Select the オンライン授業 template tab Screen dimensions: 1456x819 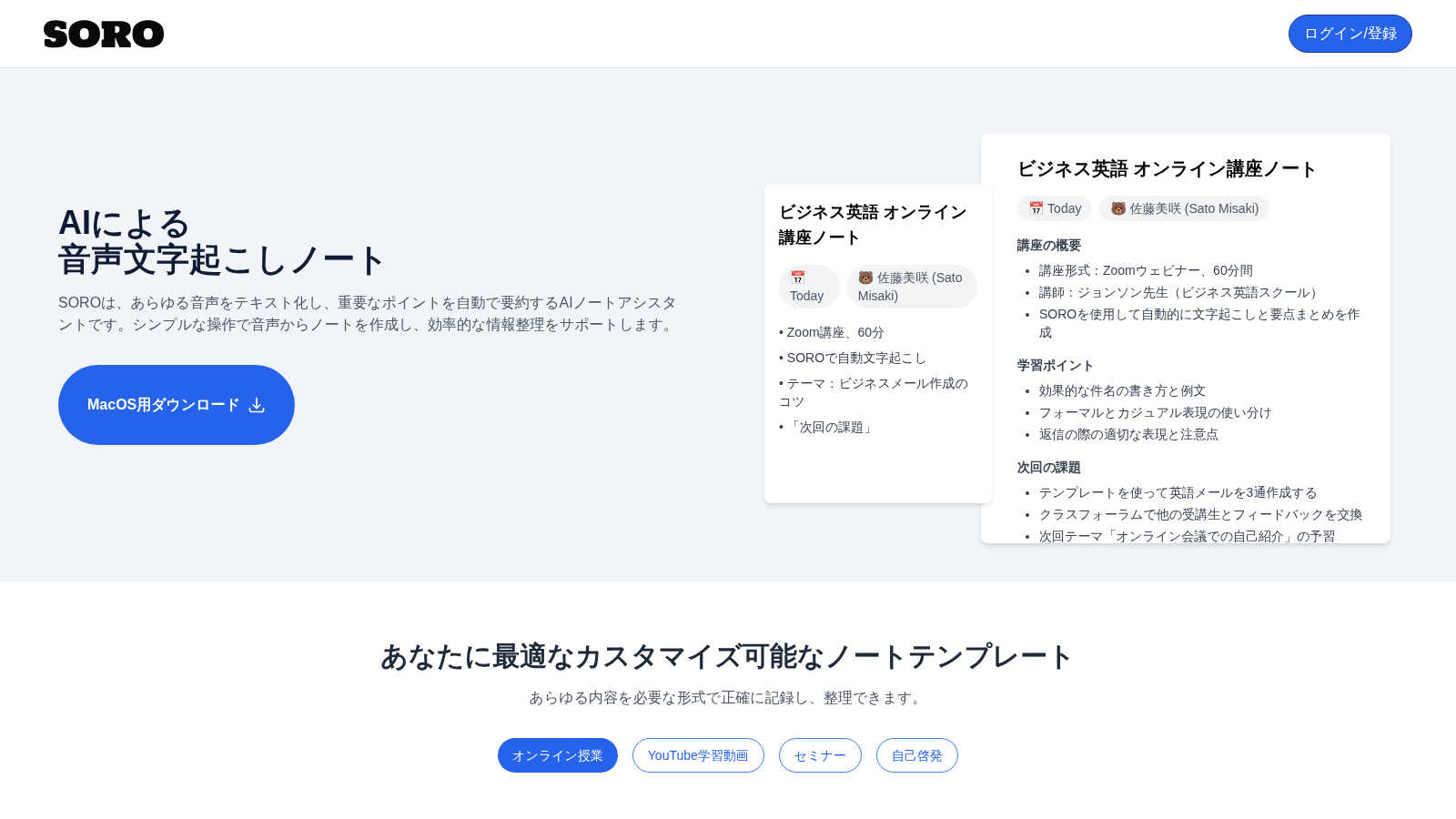pos(558,755)
